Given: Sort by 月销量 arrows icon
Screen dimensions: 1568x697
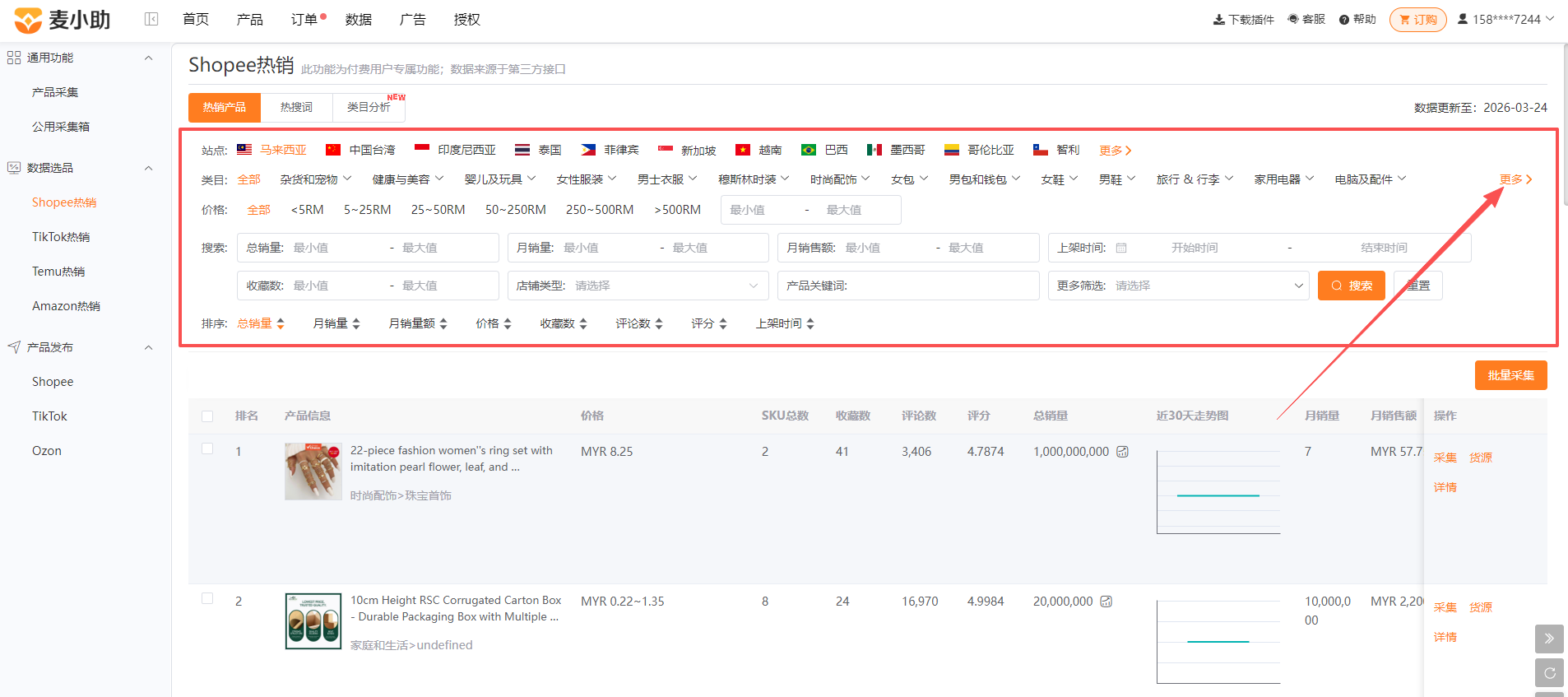Looking at the screenshot, I should click(x=356, y=324).
